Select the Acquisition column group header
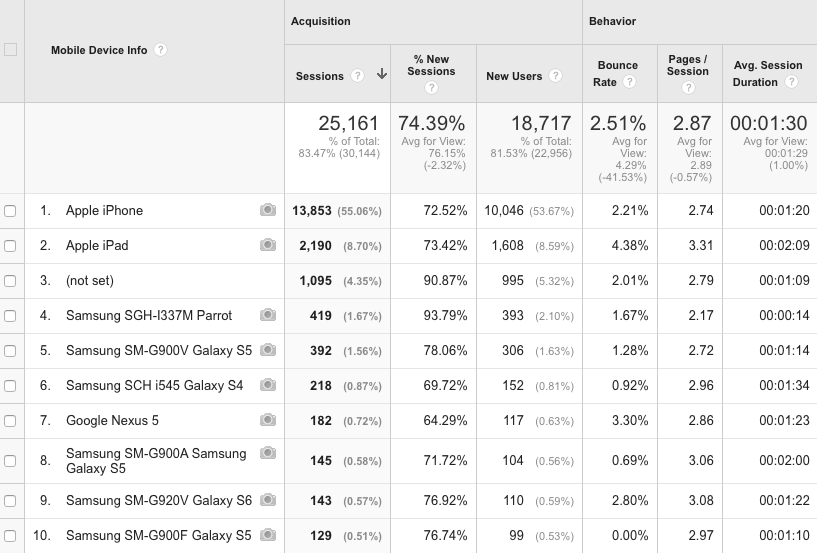 click(x=321, y=21)
